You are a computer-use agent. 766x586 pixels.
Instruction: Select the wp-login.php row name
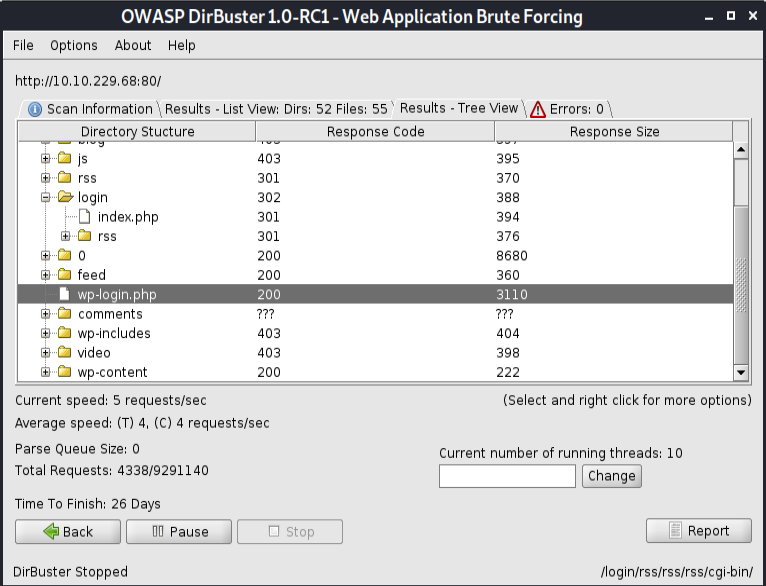tap(117, 294)
